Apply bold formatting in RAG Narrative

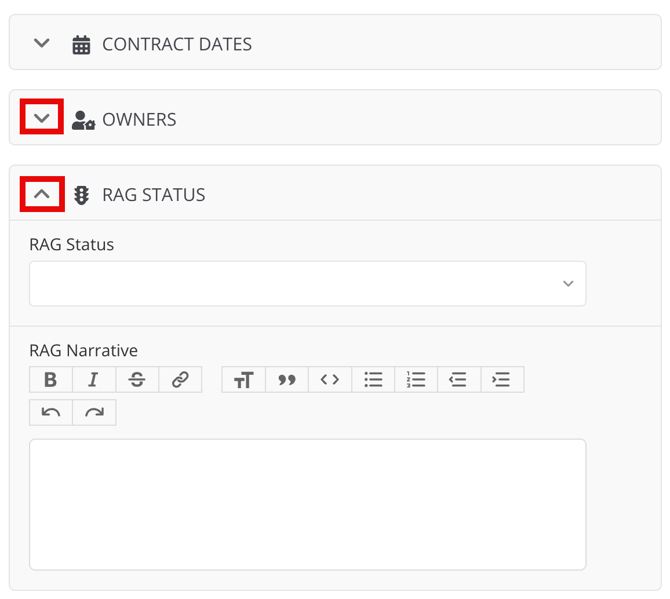click(x=51, y=379)
